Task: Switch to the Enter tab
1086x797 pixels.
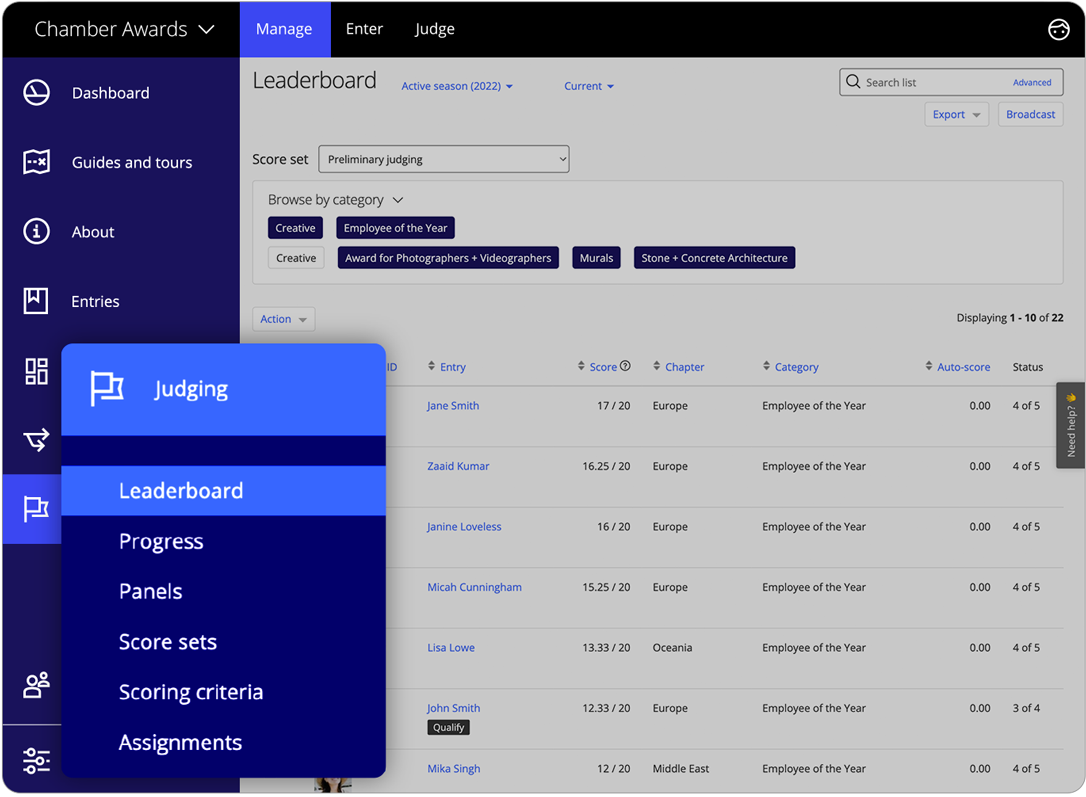Action: tap(364, 29)
